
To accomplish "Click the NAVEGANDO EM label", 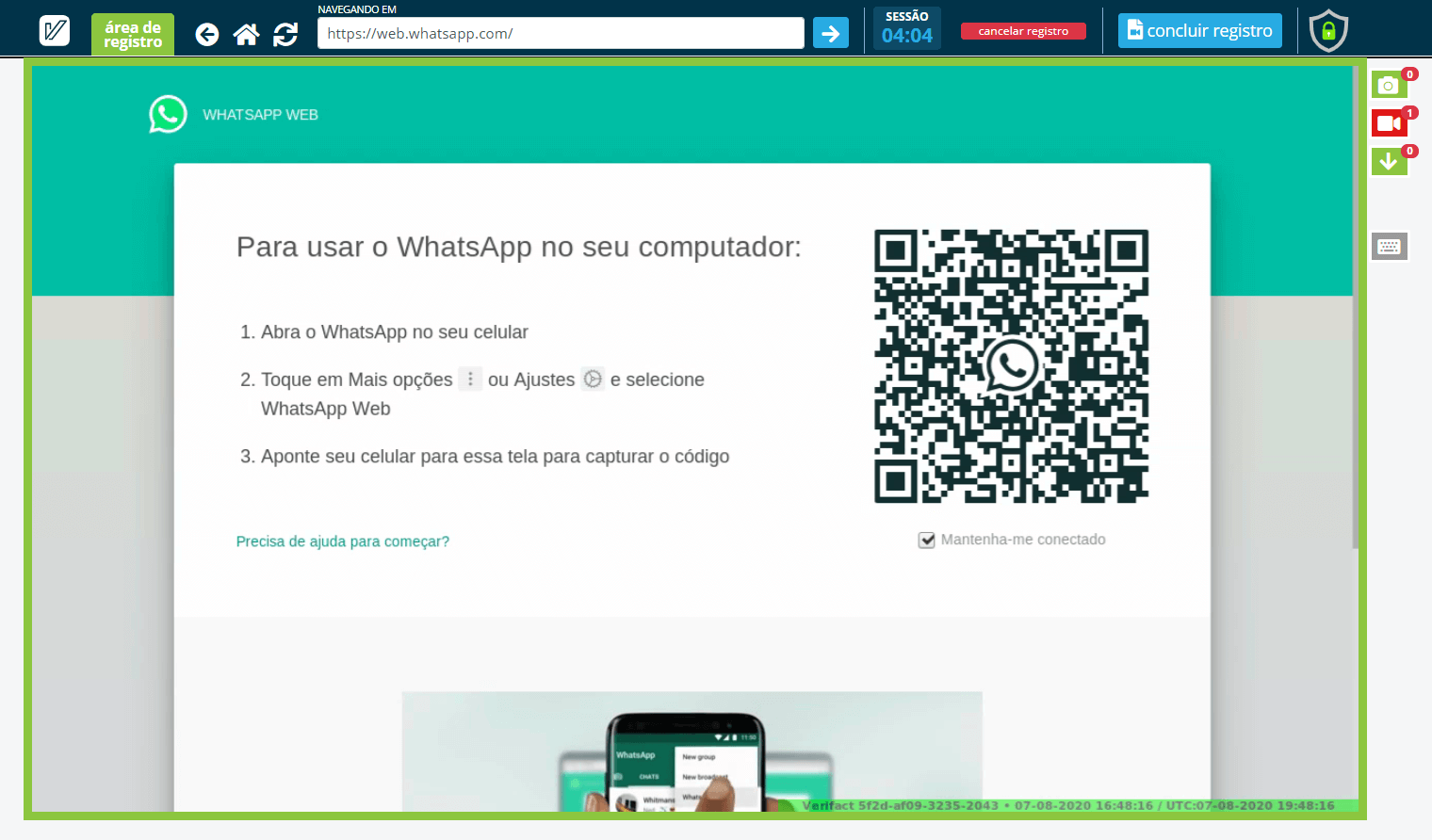I will coord(357,9).
